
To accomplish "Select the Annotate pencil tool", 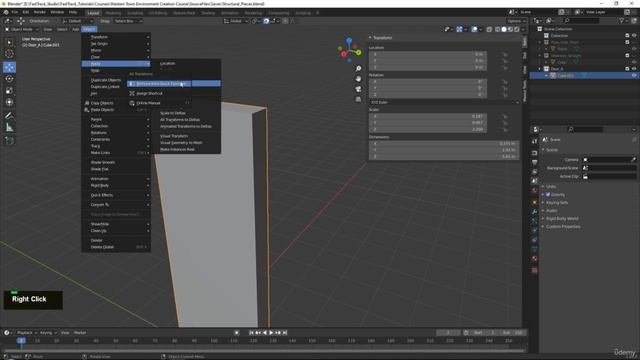I will pyautogui.click(x=9, y=116).
